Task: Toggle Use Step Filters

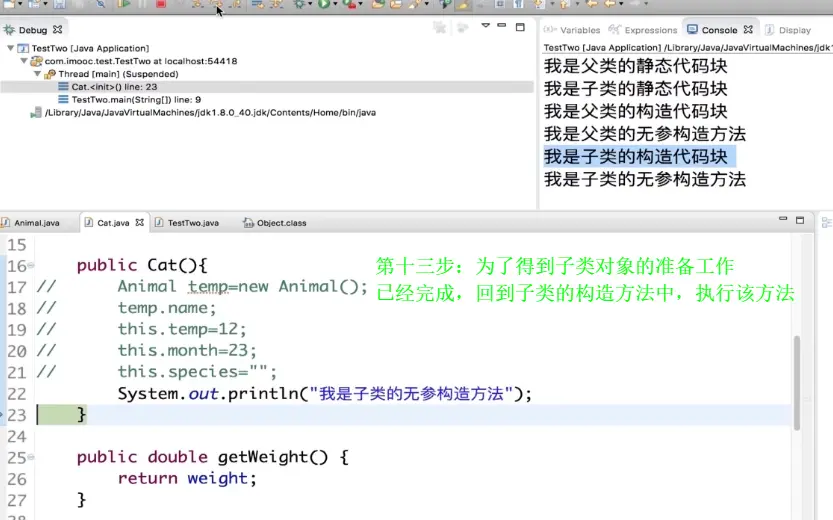Action: [x=276, y=4]
